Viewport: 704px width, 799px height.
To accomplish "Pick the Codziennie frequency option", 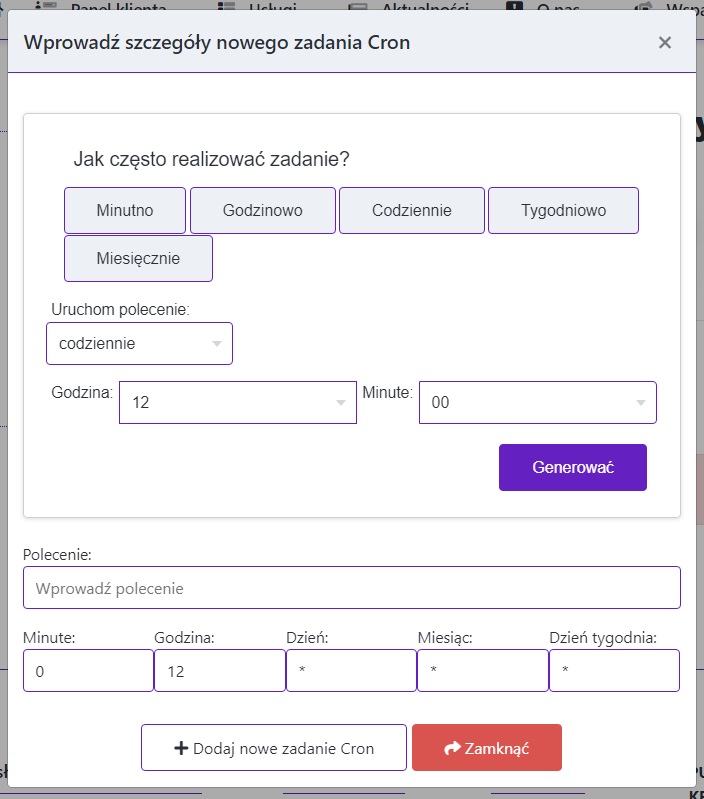I will 412,211.
